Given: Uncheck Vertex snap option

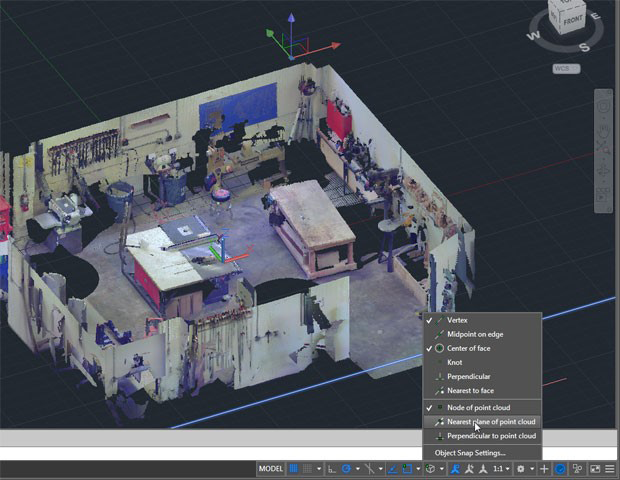Looking at the screenshot, I should coord(482,320).
